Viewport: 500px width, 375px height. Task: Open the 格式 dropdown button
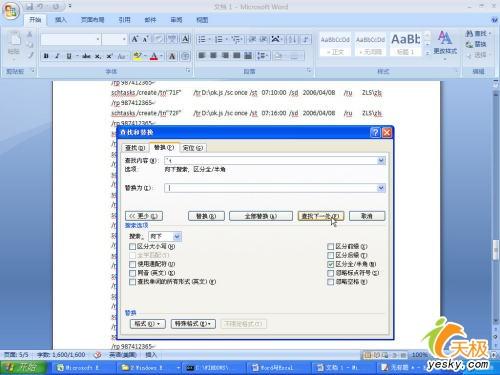click(x=148, y=324)
